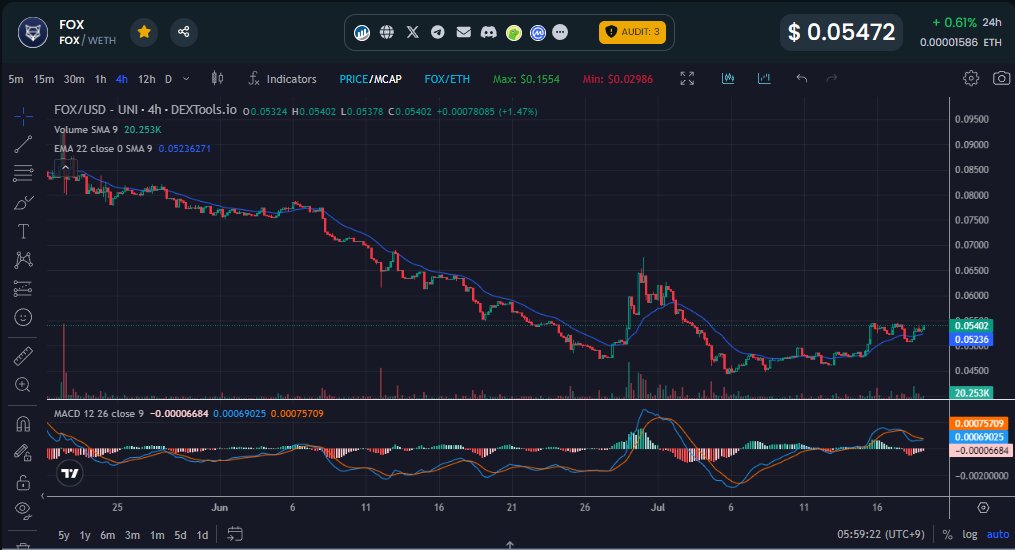Viewport: 1015px width, 550px height.
Task: Toggle the PRICE/MCAP display
Action: 370,79
